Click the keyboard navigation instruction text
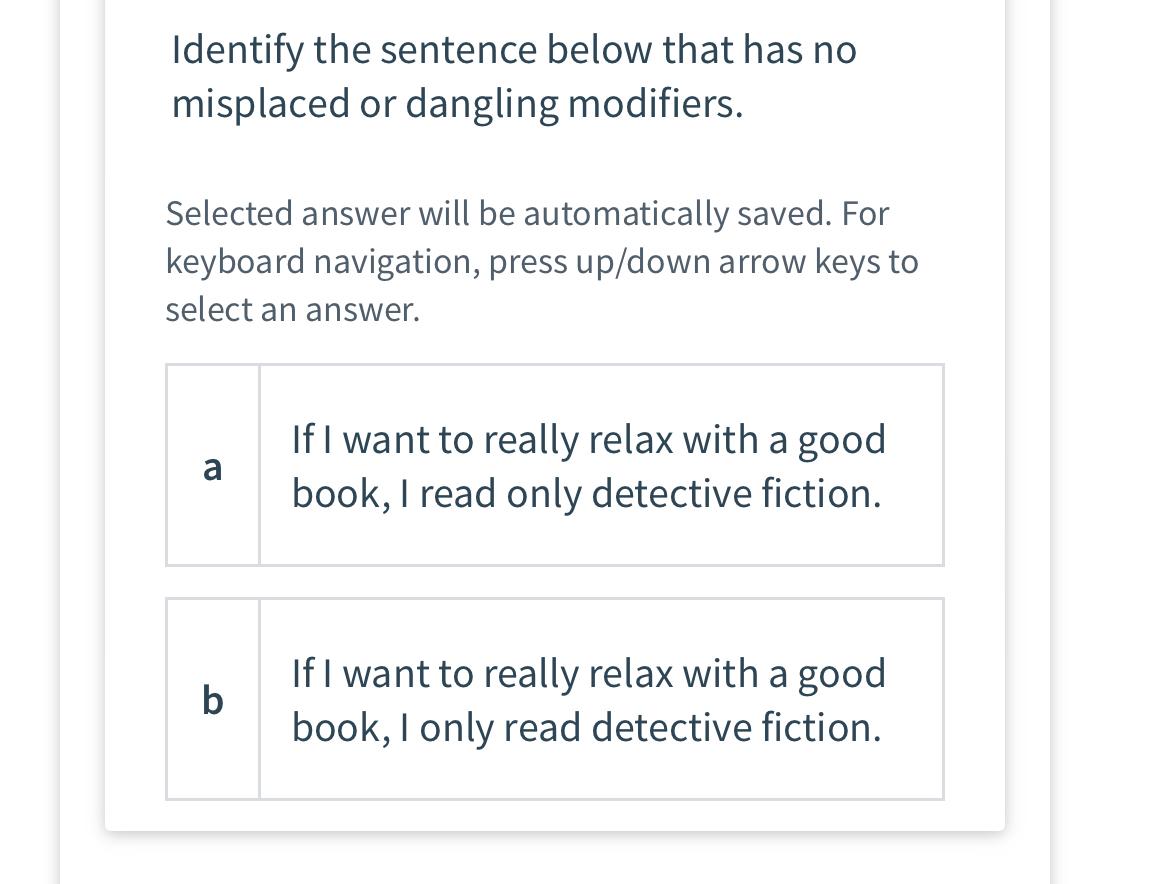This screenshot has height=884, width=1170. click(x=543, y=260)
